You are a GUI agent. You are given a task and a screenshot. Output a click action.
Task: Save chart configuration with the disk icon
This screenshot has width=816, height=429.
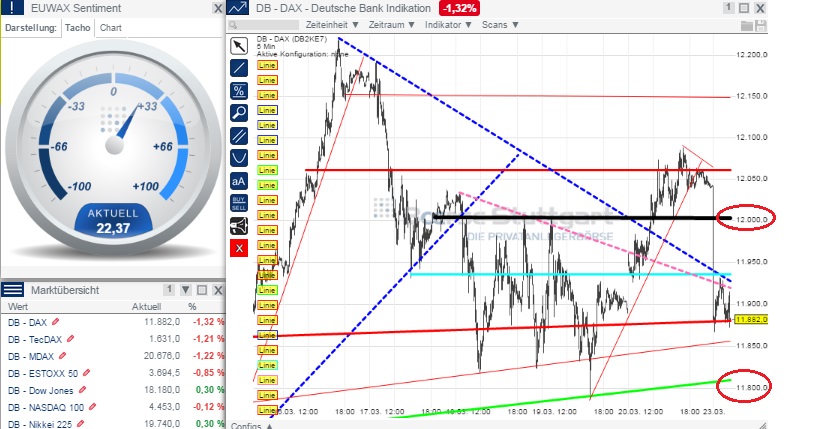pyautogui.click(x=760, y=25)
